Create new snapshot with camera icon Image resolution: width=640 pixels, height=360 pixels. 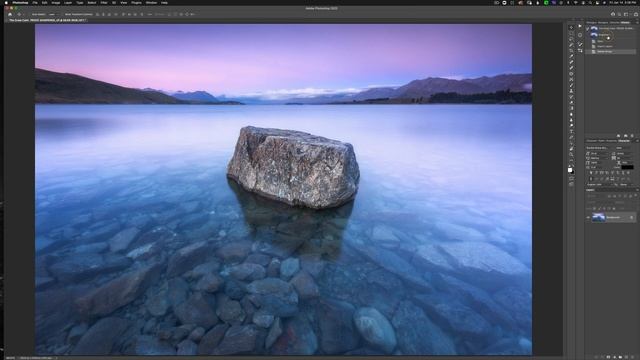pyautogui.click(x=626, y=136)
